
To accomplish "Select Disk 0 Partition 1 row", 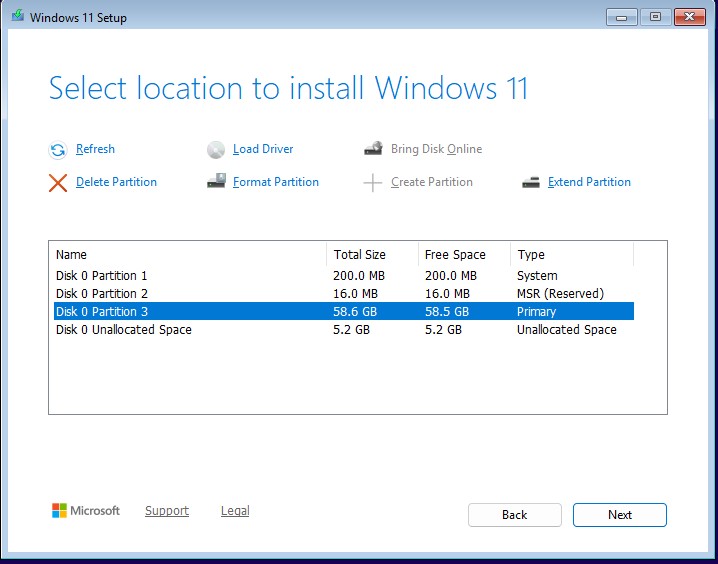I will (x=344, y=276).
